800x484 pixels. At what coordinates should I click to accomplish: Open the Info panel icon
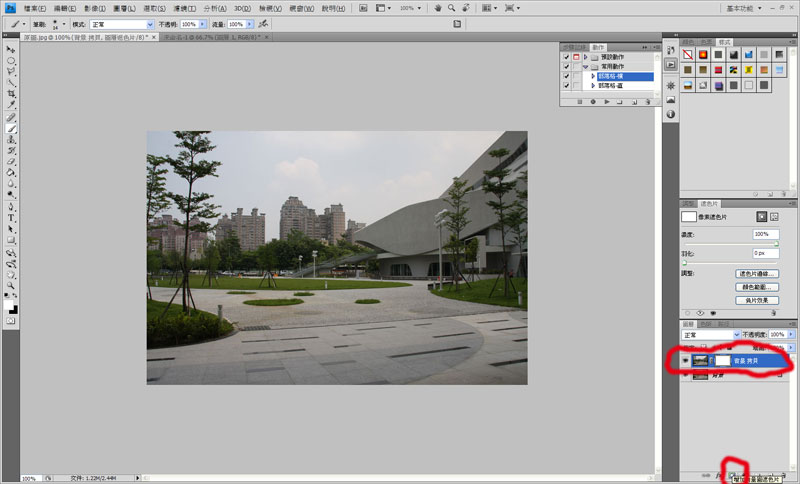pyautogui.click(x=670, y=114)
